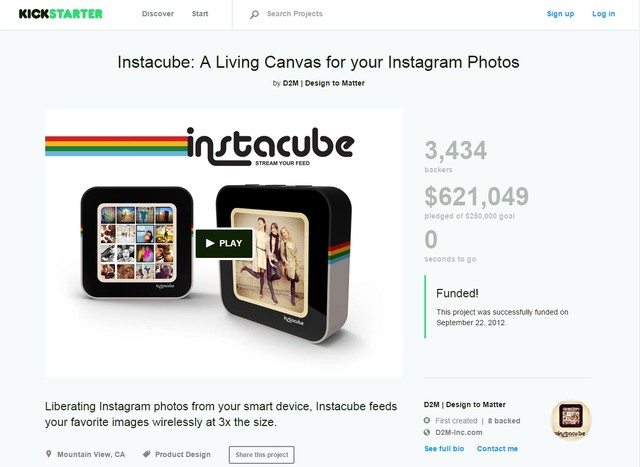Click the Product Design category link

tap(183, 454)
